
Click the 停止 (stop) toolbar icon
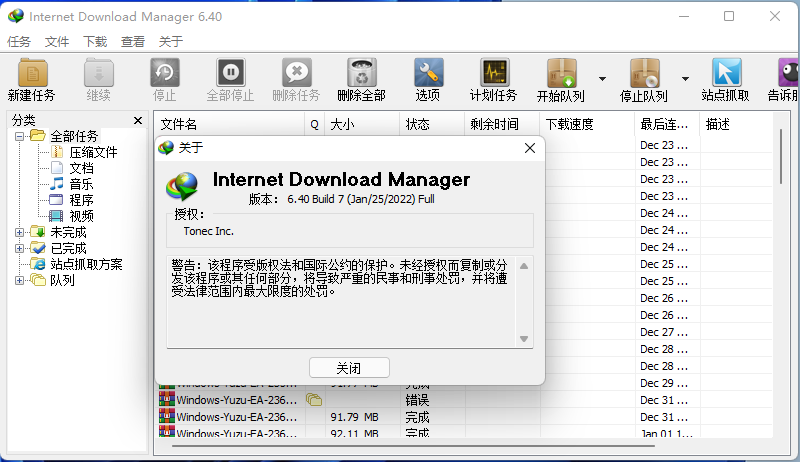164,72
